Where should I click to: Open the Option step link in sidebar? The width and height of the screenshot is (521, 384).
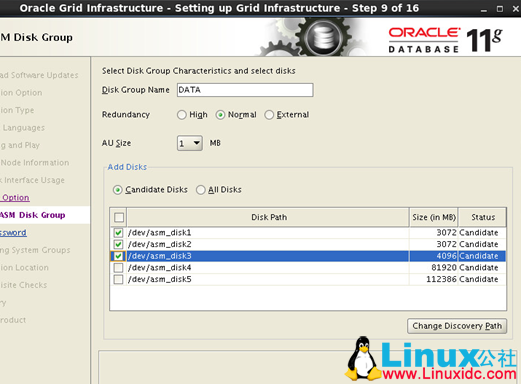pos(15,198)
